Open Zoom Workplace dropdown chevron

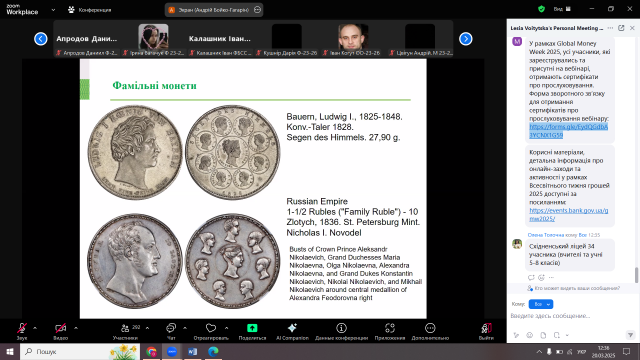(x=53, y=10)
